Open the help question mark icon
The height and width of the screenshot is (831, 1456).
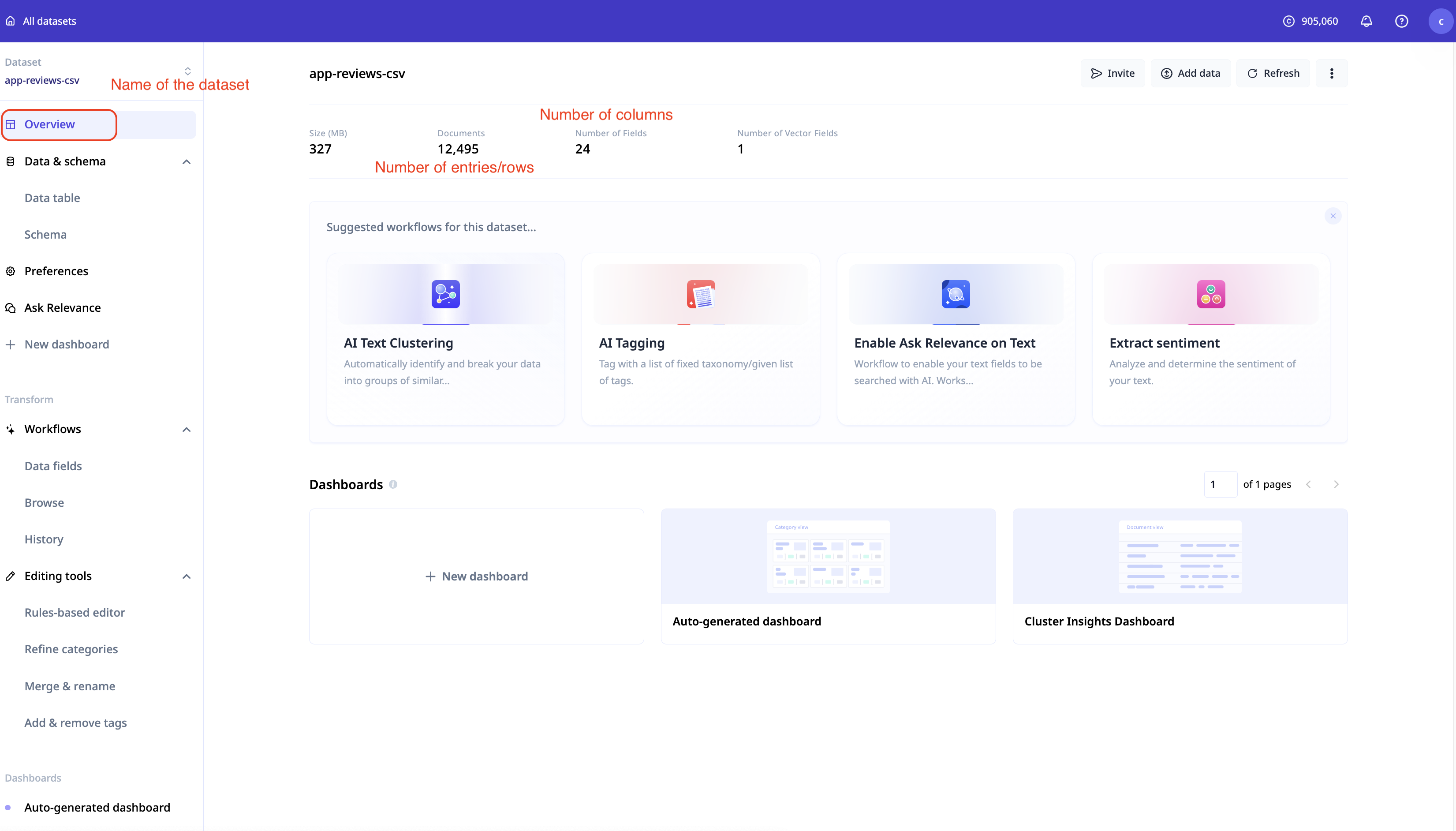(x=1401, y=21)
